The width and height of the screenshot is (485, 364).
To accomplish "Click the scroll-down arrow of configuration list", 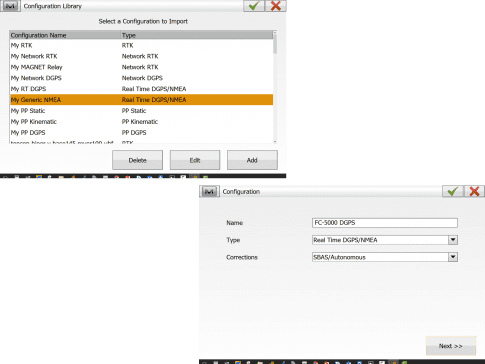I will coord(275,142).
